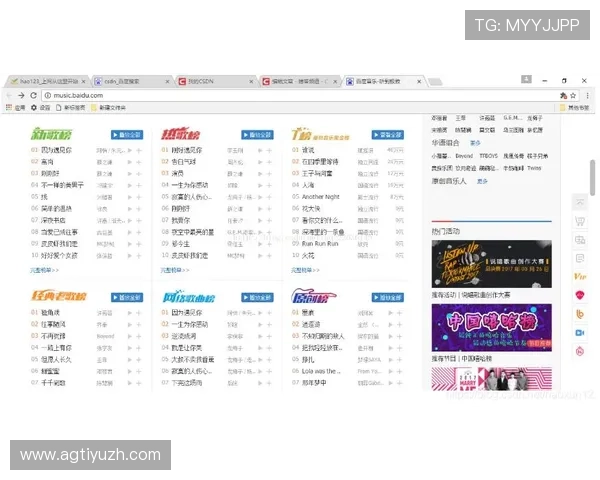Open full list link under 热歌榜

pyautogui.click(x=175, y=270)
